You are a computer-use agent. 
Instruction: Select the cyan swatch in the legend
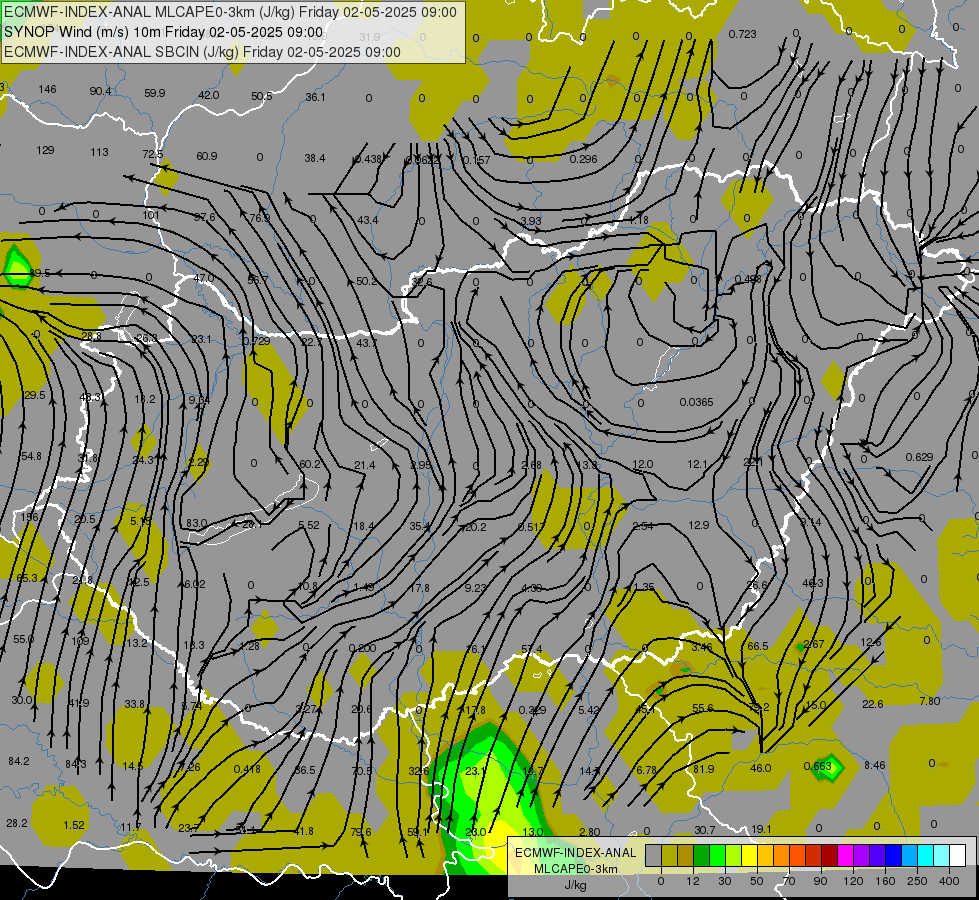click(x=927, y=855)
